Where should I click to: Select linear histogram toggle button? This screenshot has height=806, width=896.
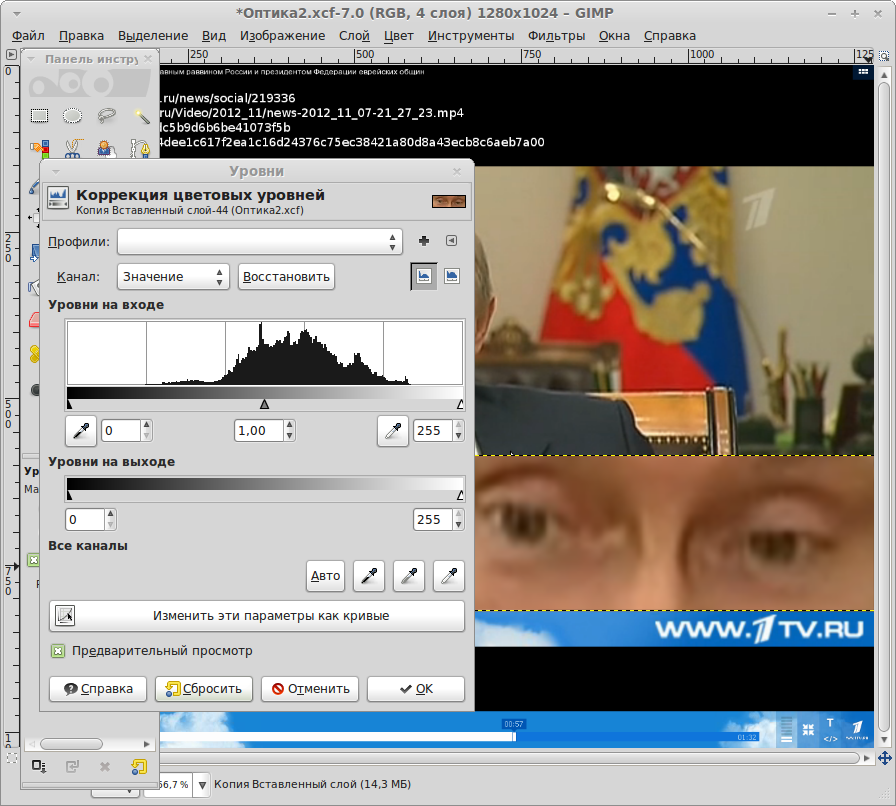point(424,276)
